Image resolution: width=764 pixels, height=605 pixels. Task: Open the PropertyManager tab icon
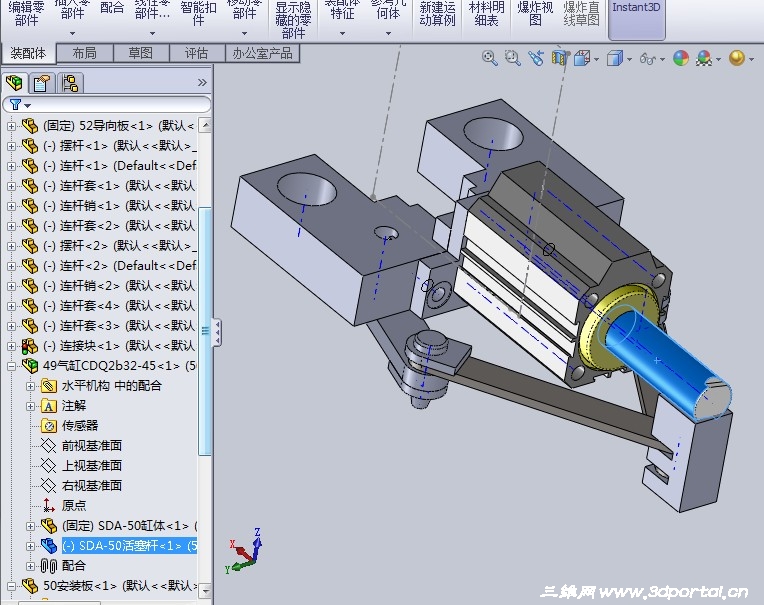[x=42, y=83]
